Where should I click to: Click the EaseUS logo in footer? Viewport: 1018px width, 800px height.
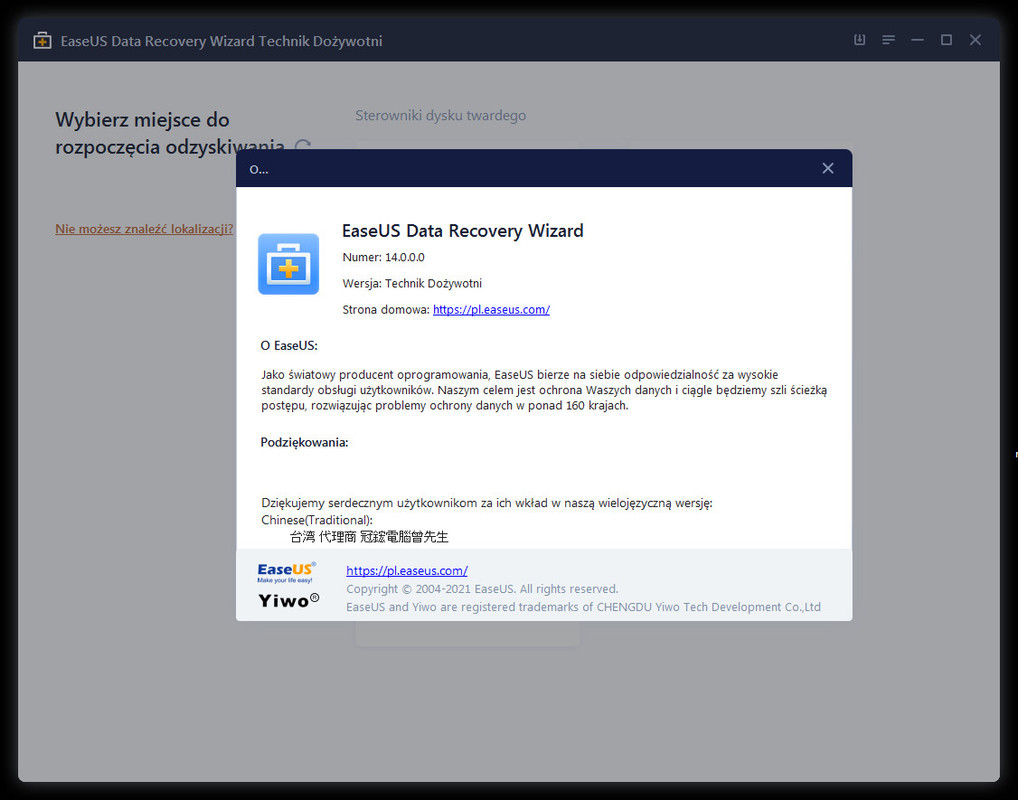[x=286, y=572]
